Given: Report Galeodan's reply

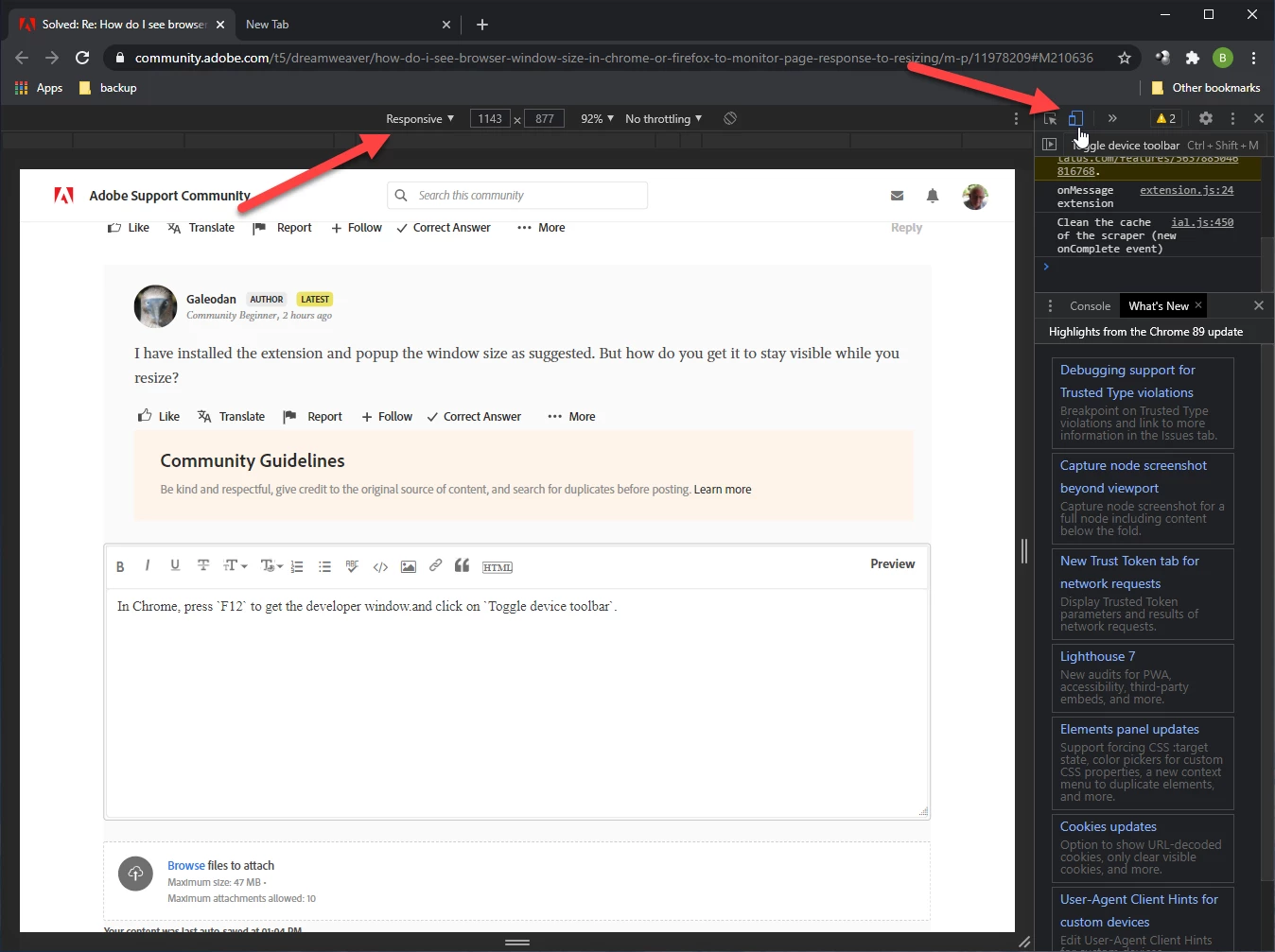Looking at the screenshot, I should pyautogui.click(x=313, y=416).
